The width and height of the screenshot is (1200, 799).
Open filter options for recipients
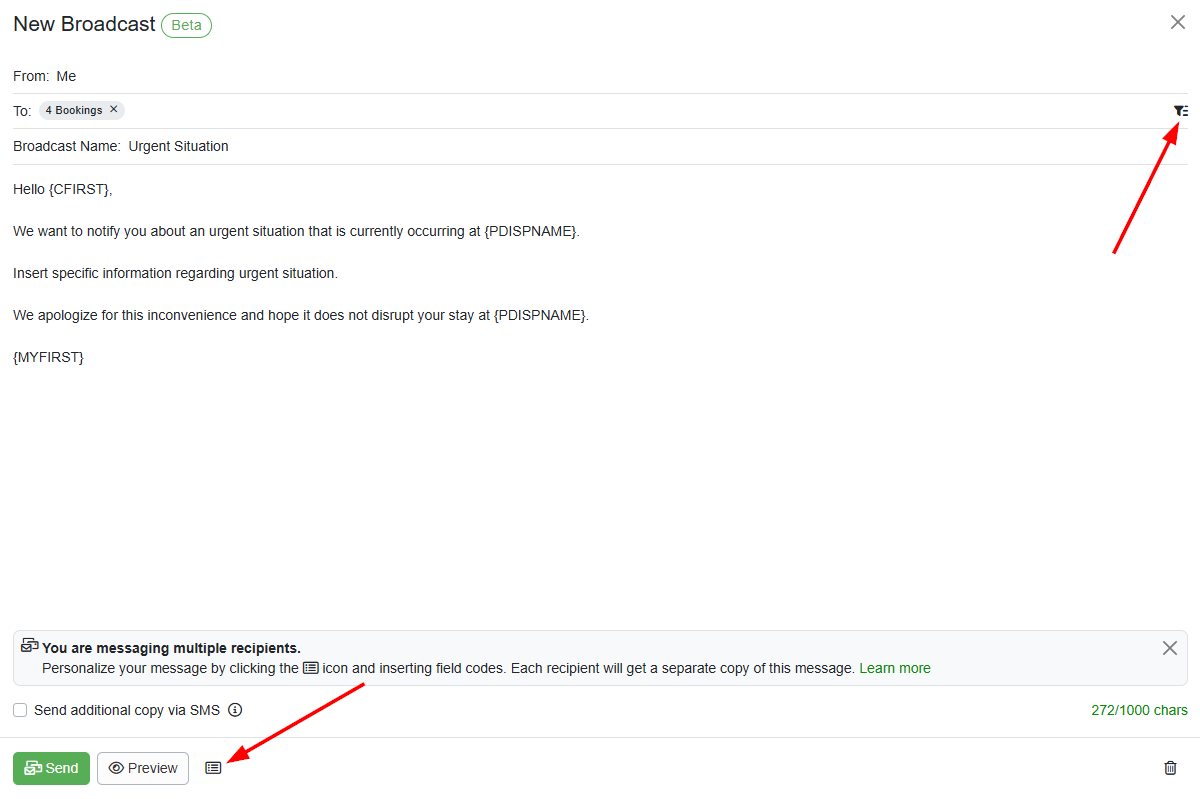(x=1180, y=110)
